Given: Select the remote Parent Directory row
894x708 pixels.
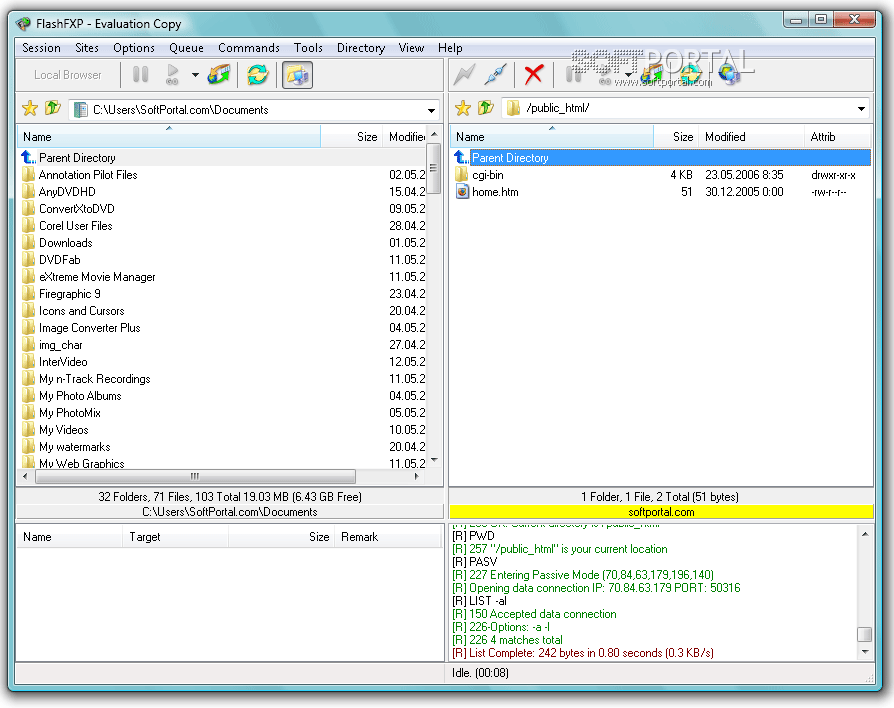Looking at the screenshot, I should point(661,158).
